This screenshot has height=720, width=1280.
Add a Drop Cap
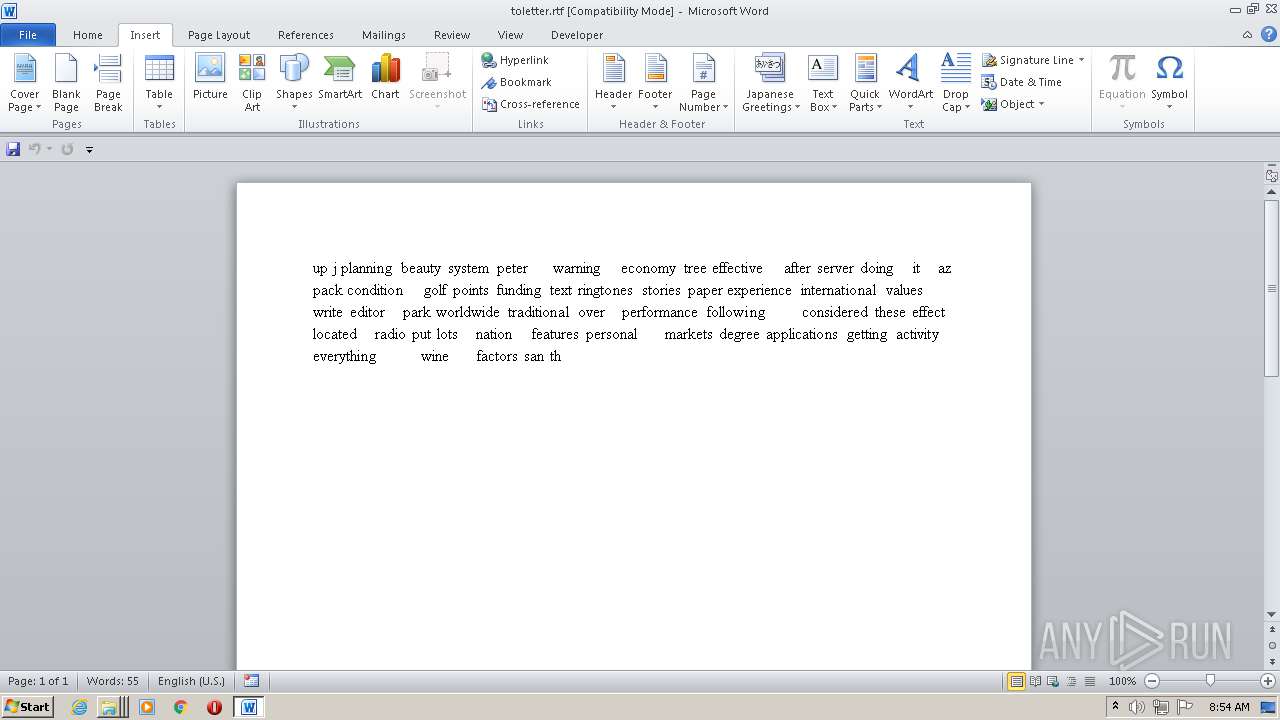[x=955, y=83]
